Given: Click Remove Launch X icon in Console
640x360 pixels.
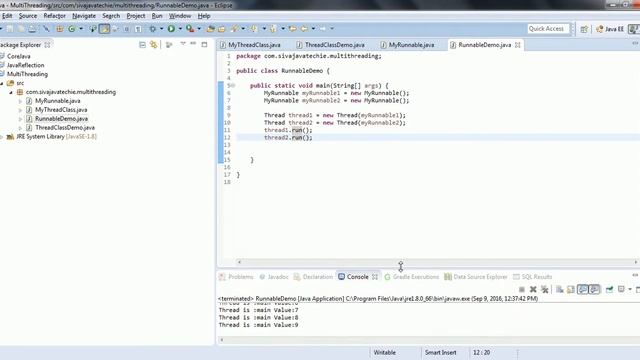Looking at the screenshot, I should click(x=533, y=289).
